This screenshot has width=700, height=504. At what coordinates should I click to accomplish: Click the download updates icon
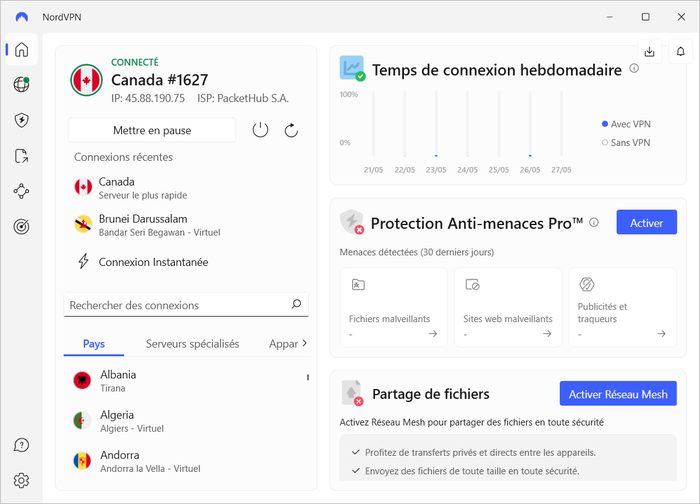pyautogui.click(x=650, y=52)
